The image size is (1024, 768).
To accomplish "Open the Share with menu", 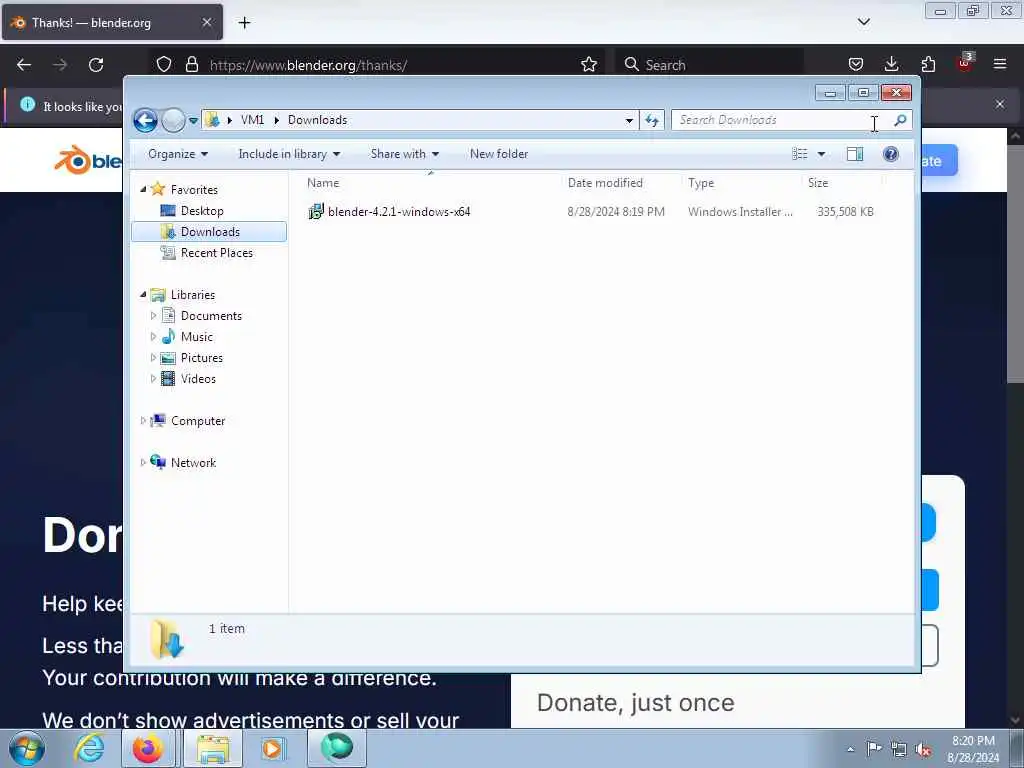I will click(404, 154).
